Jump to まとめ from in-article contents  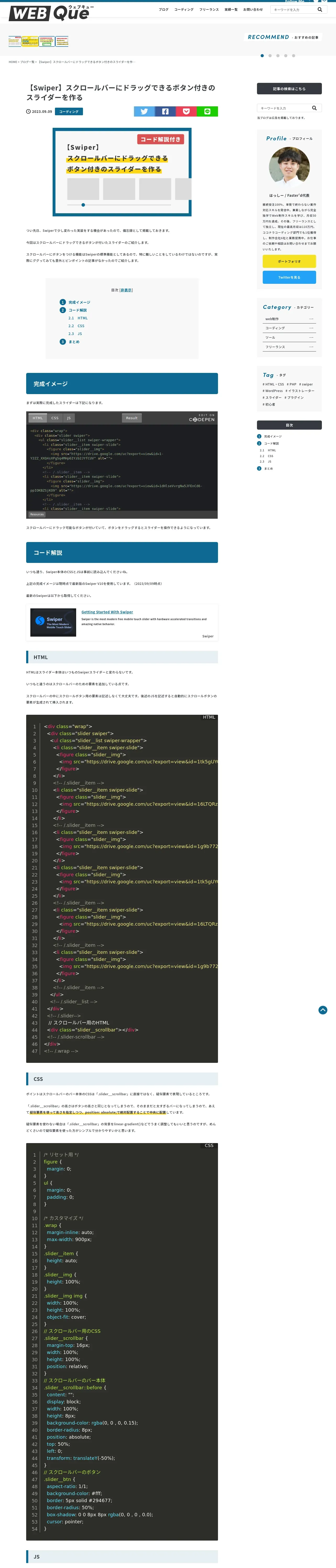point(74,342)
